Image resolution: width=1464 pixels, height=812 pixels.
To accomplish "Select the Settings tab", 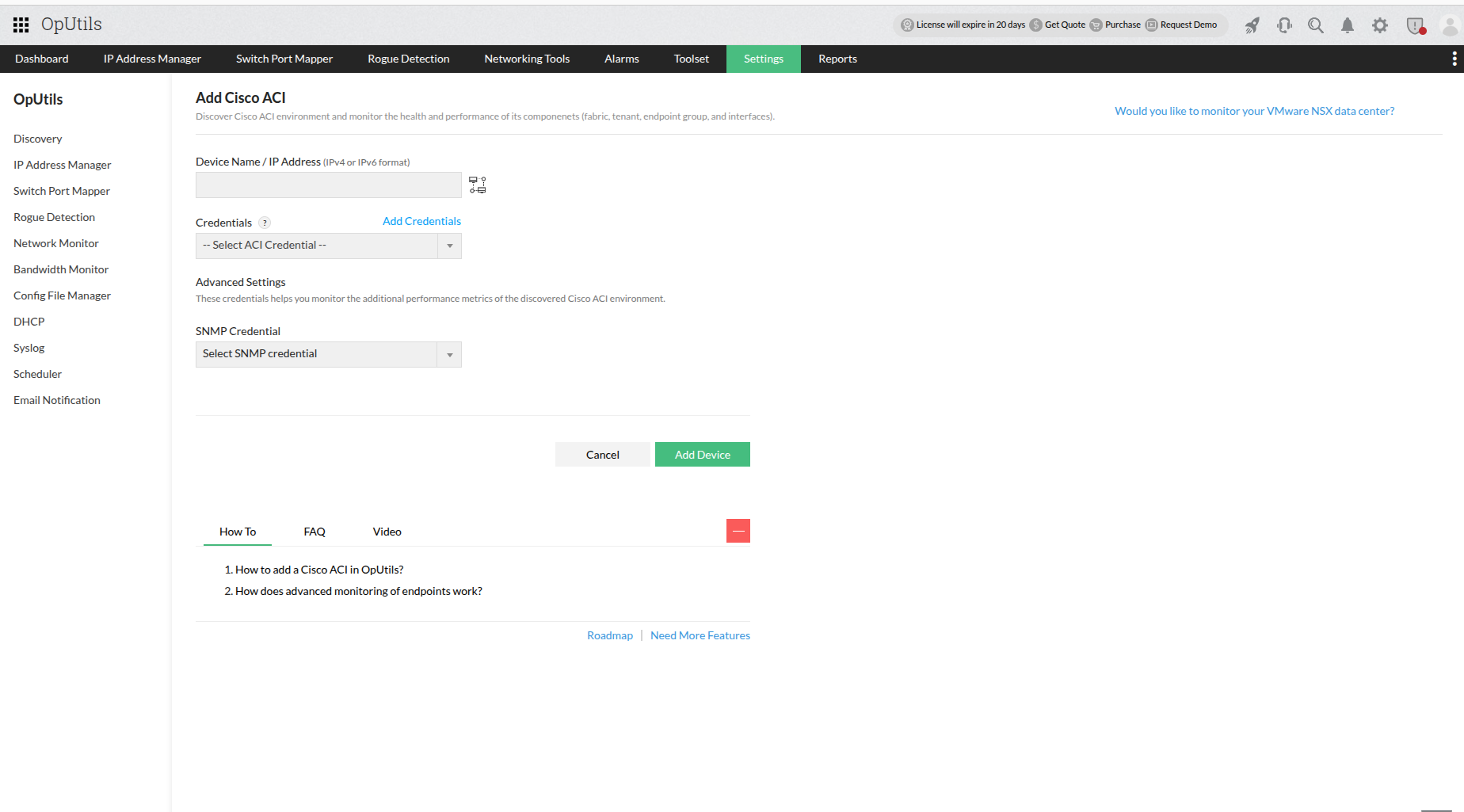I will point(764,59).
